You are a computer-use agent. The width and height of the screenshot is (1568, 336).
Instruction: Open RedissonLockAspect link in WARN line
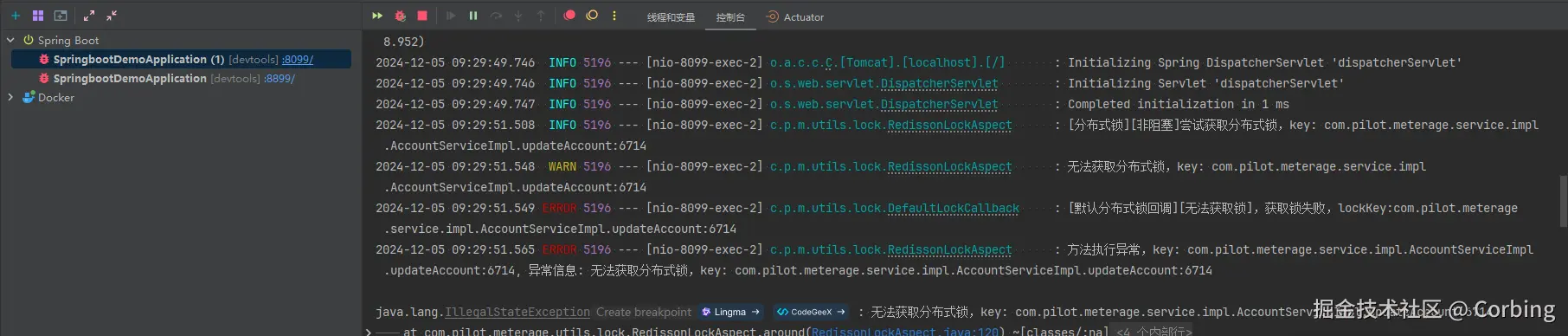point(949,167)
